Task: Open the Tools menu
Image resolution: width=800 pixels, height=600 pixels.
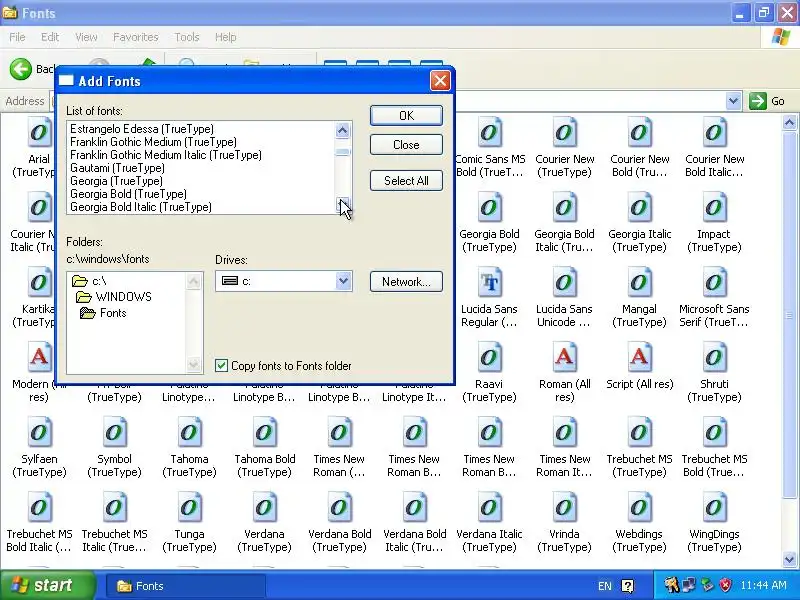Action: pos(187,37)
